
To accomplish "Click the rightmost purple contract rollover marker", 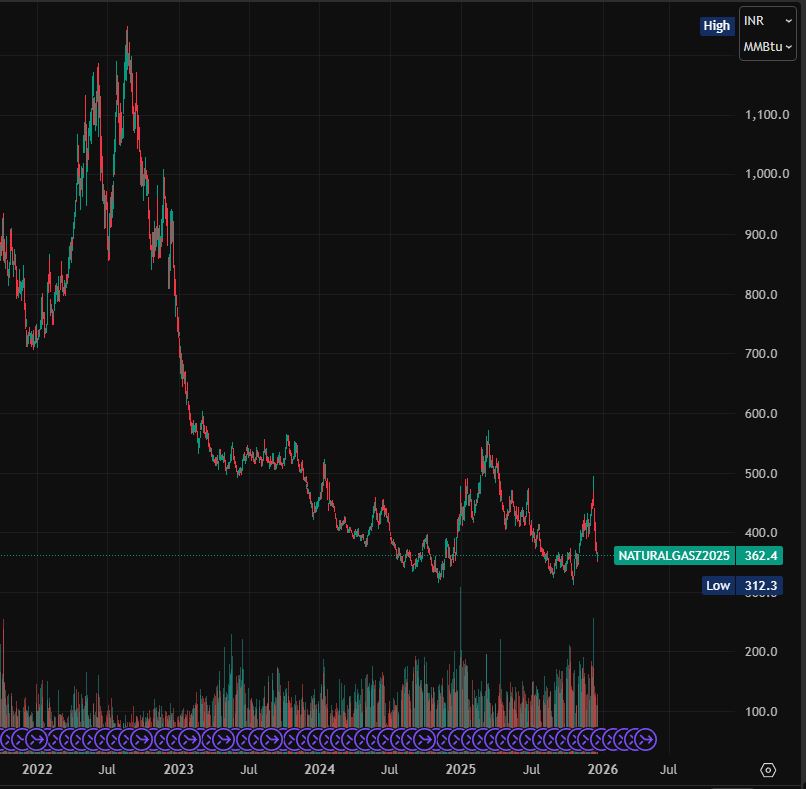I will click(x=647, y=739).
